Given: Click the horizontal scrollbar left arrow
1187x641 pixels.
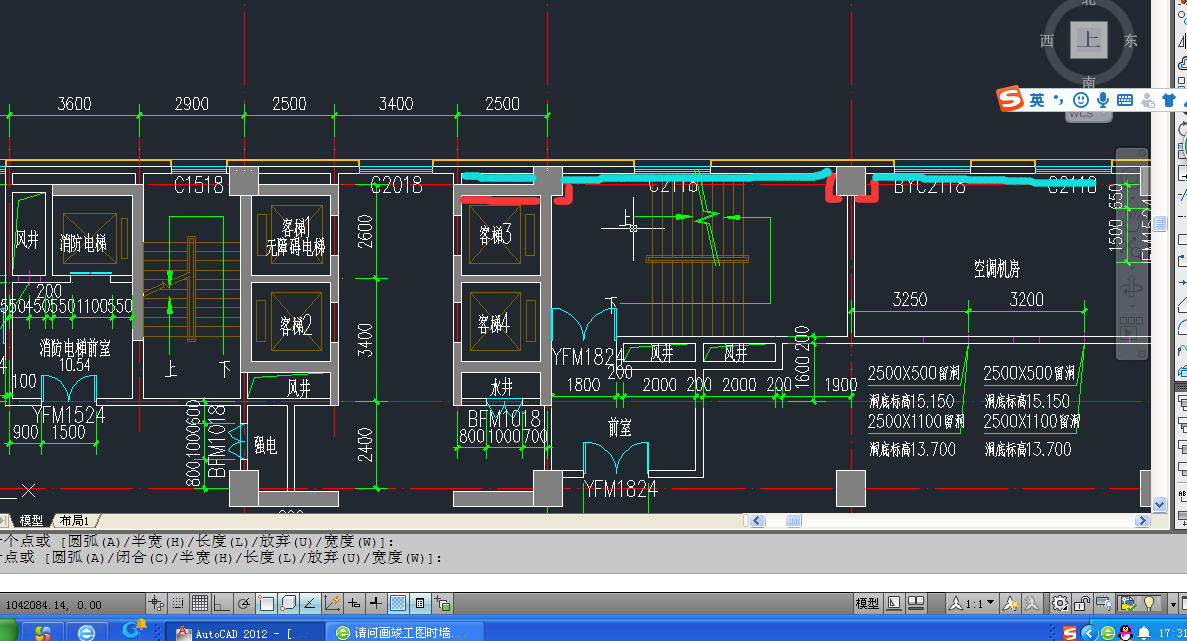Looking at the screenshot, I should 757,521.
